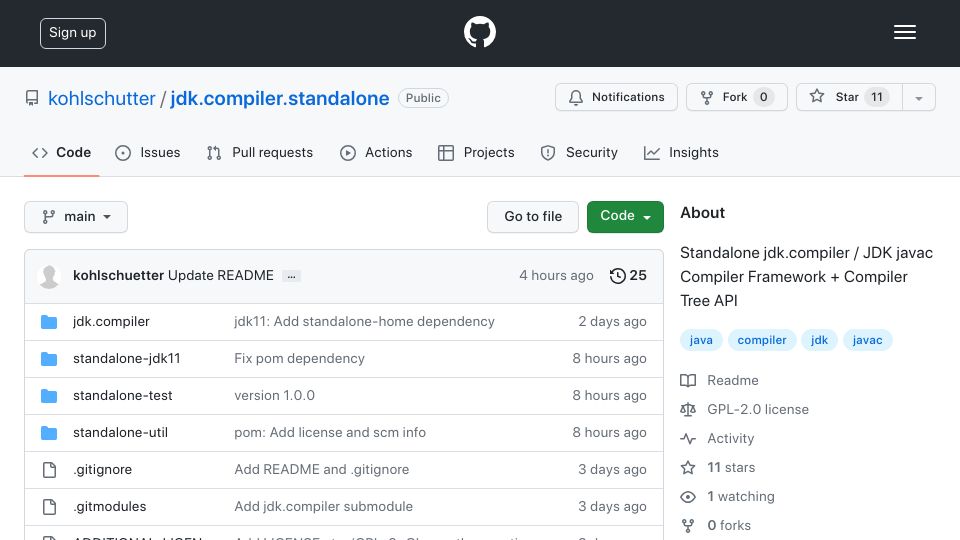Click the commit history clock icon

click(617, 276)
